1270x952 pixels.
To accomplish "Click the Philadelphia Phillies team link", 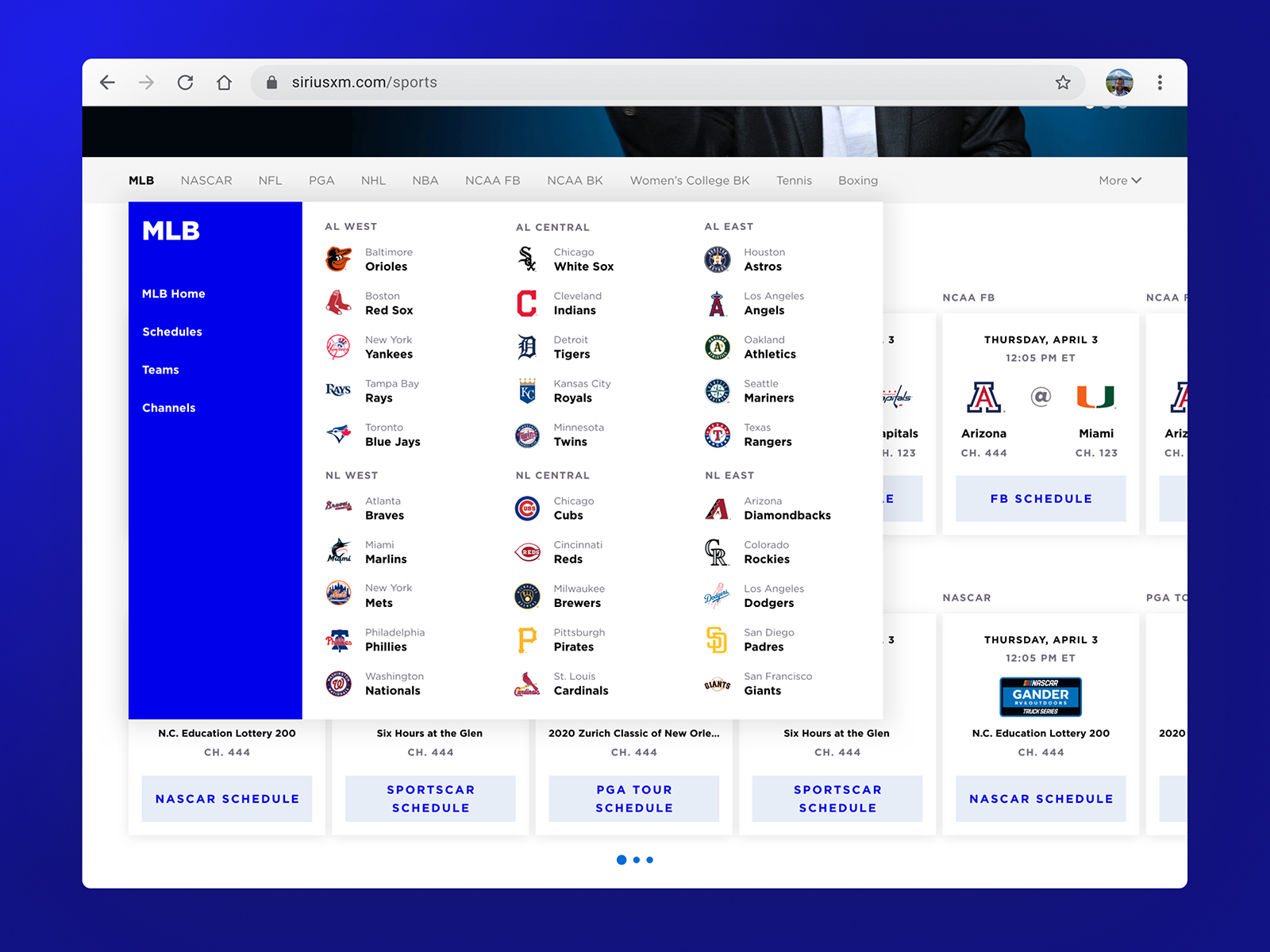I will click(375, 639).
